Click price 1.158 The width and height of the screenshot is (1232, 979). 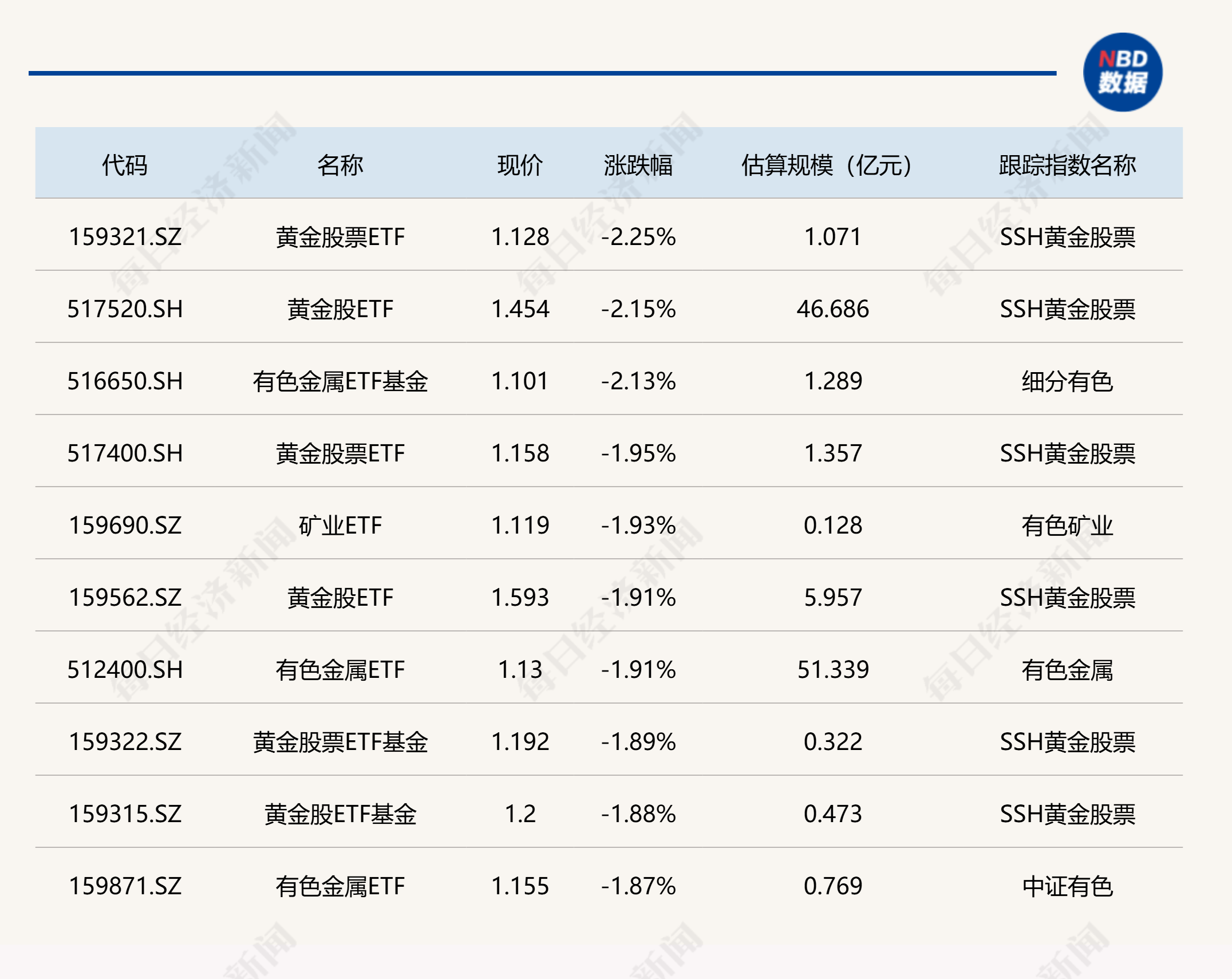(x=520, y=453)
